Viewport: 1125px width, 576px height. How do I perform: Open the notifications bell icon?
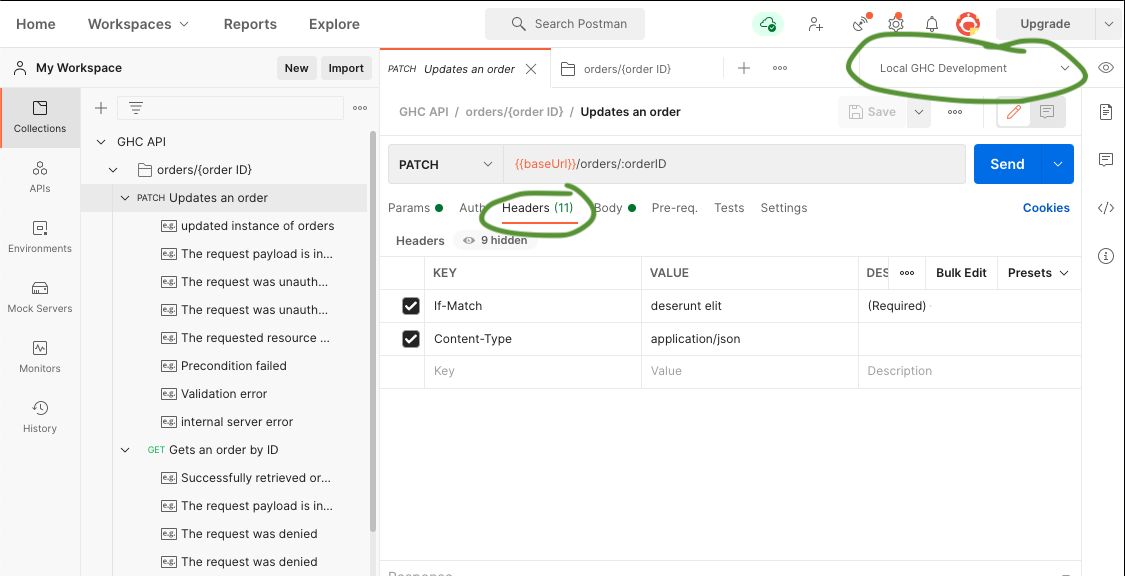pyautogui.click(x=931, y=23)
